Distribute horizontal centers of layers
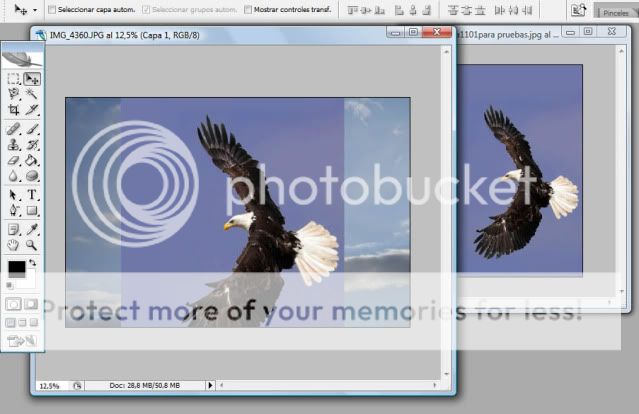Image resolution: width=639 pixels, height=414 pixels. click(513, 10)
